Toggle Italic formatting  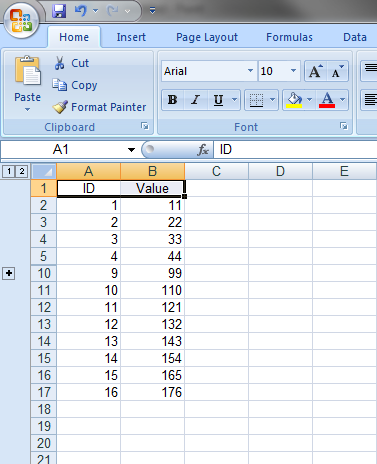(x=195, y=100)
